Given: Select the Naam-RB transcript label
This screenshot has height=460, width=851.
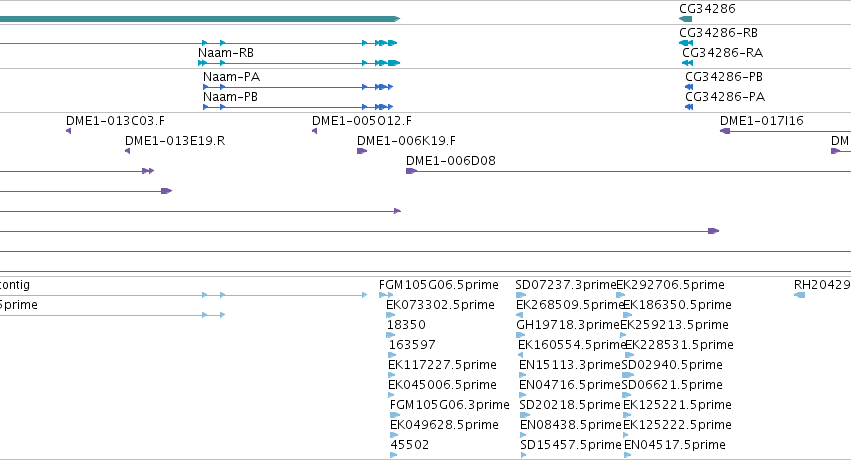Looking at the screenshot, I should pos(226,53).
